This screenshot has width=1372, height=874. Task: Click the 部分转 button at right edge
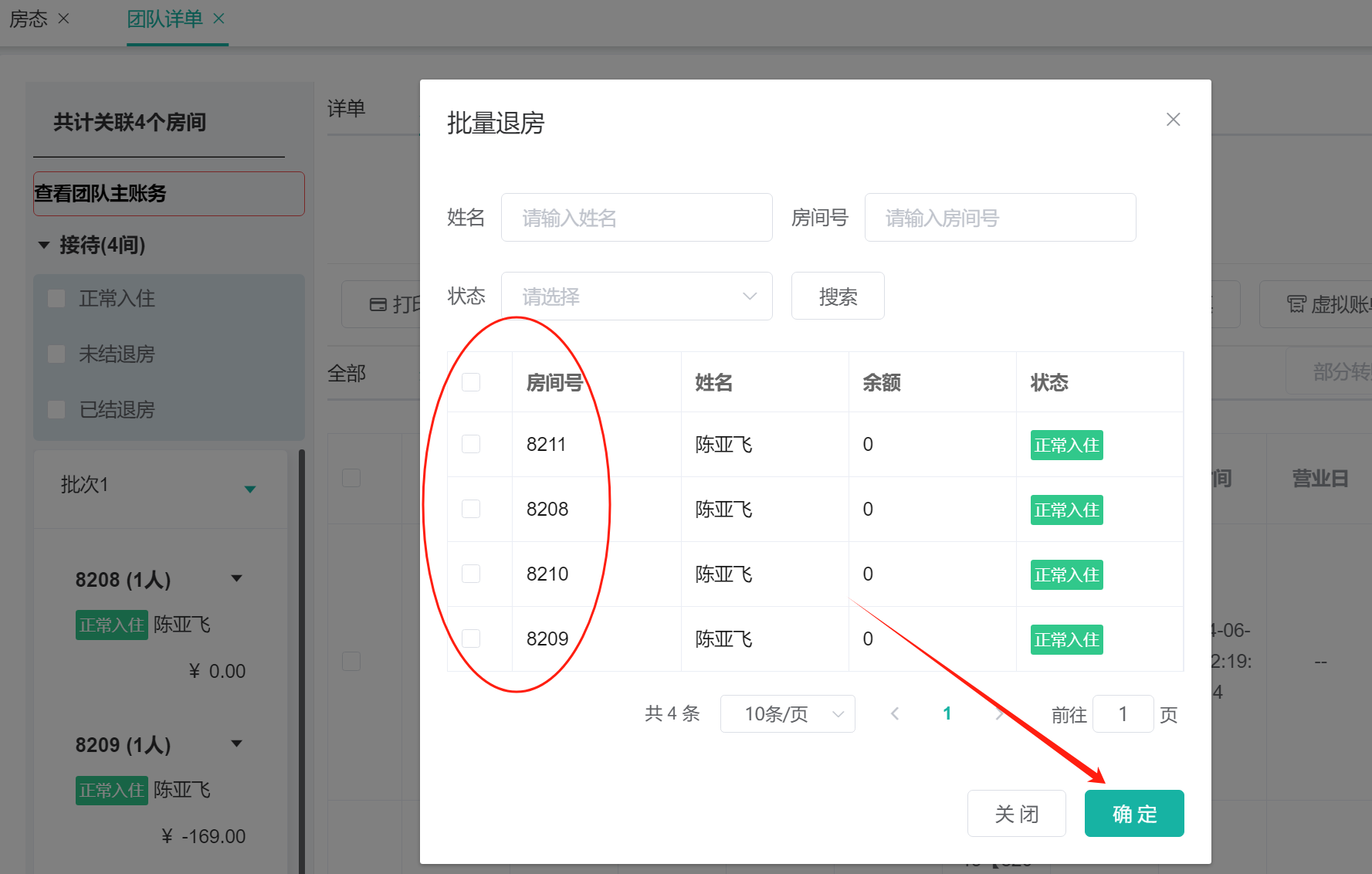coord(1330,372)
